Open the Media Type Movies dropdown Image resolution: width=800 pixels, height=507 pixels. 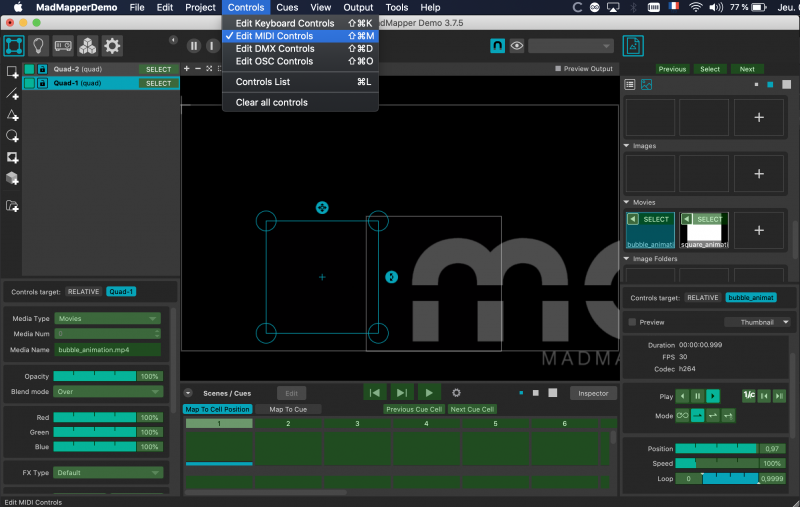[108, 318]
